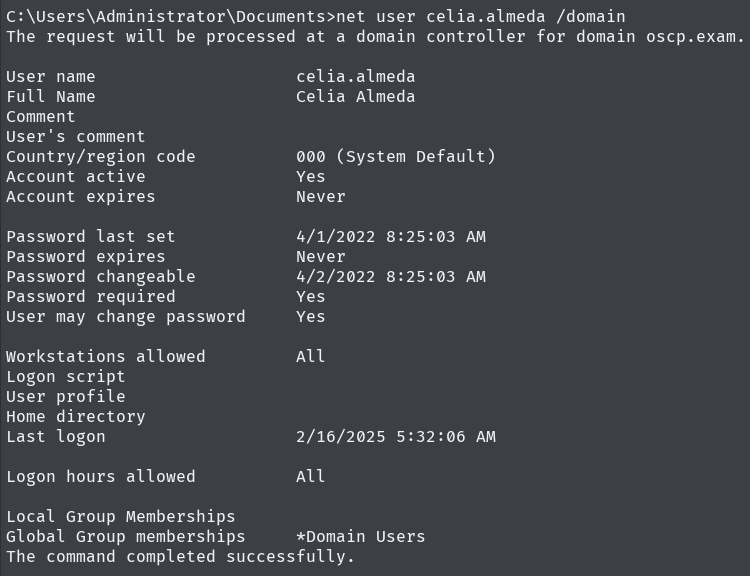Click the 'Logon script' label
Image resolution: width=750 pixels, height=576 pixels.
pos(65,376)
